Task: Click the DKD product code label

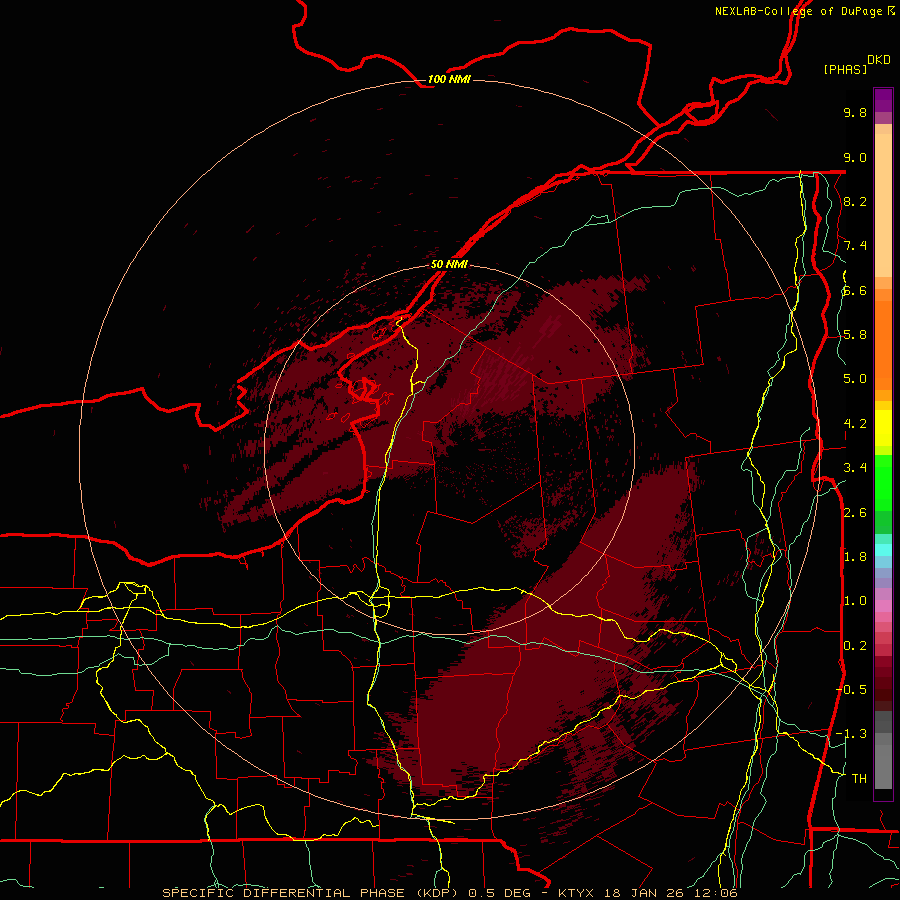Action: (x=879, y=60)
